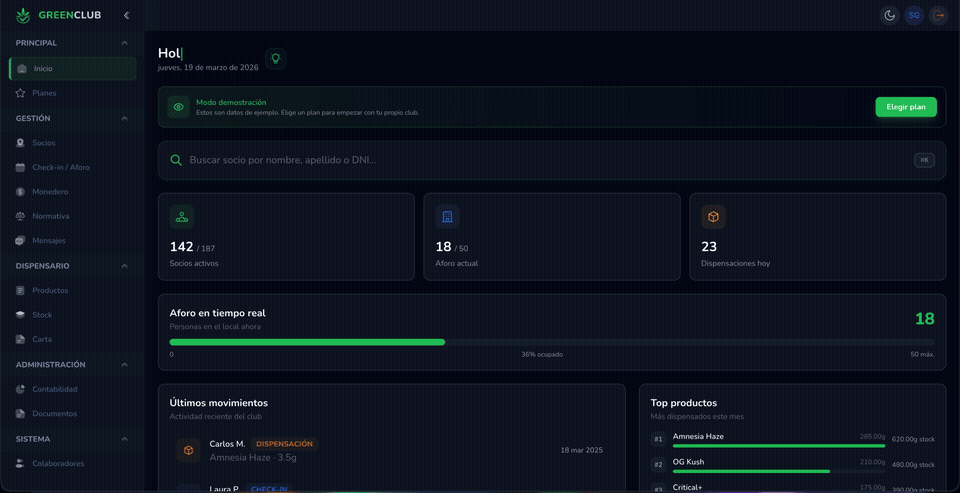This screenshot has width=960, height=493.
Task: Click the Socios activos people icon
Action: (182, 217)
